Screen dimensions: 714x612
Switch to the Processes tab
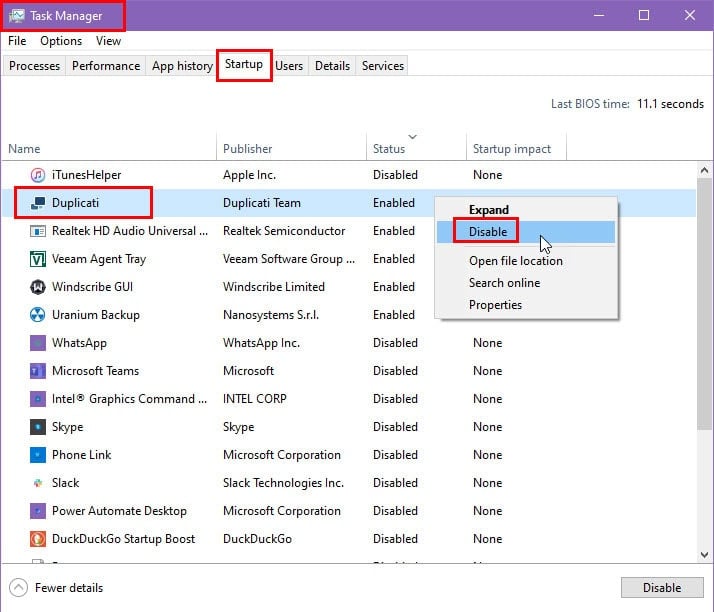(x=34, y=66)
